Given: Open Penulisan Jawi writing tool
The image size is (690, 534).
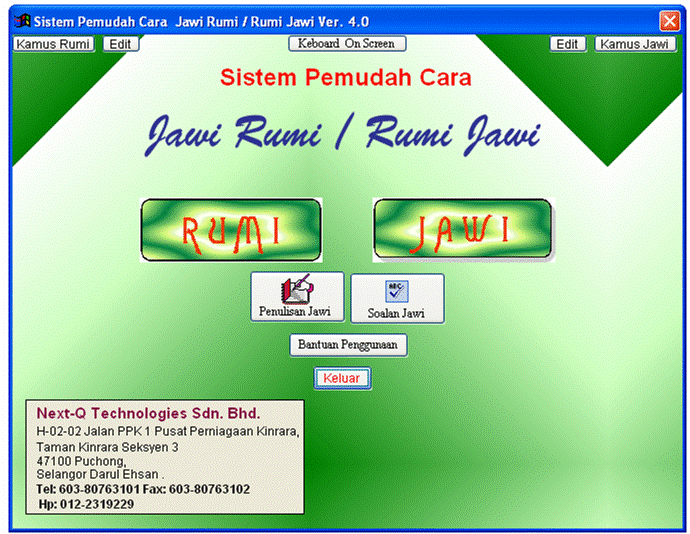Looking at the screenshot, I should click(297, 296).
